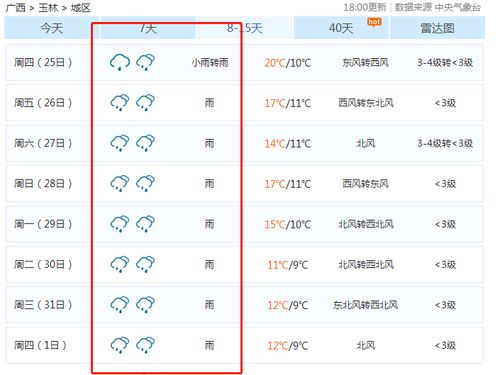
Task: Switch to the 雷达图 tab
Action: pos(437,28)
